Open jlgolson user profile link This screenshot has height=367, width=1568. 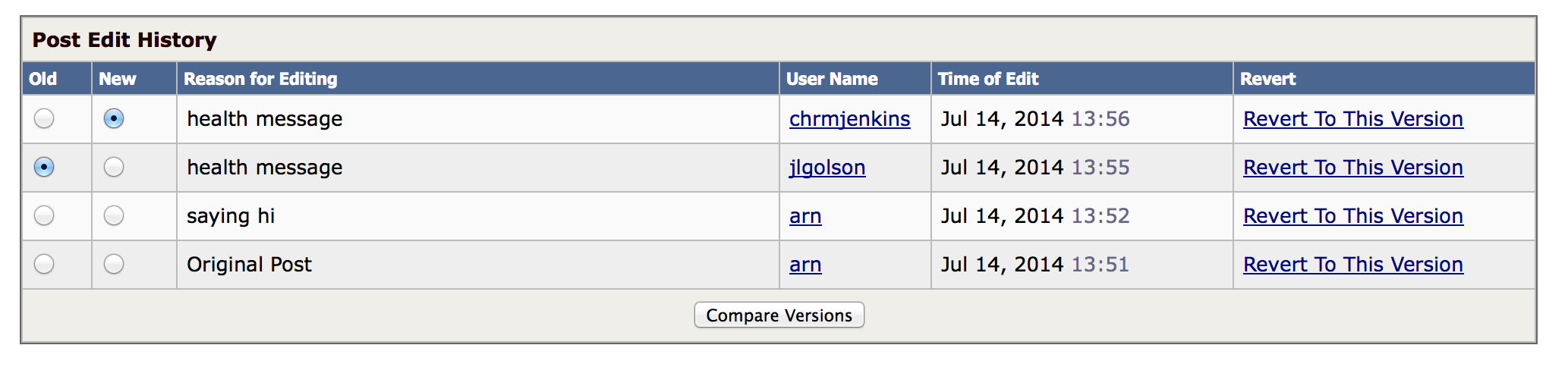click(827, 168)
